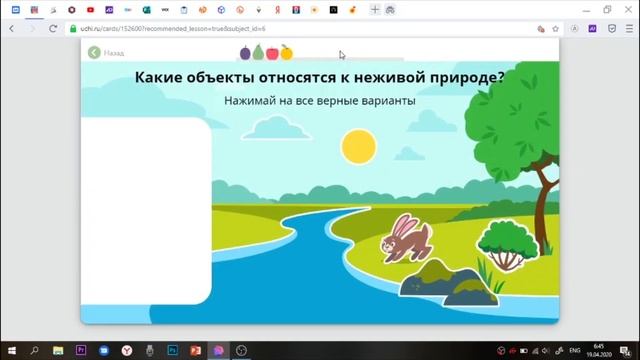640x360 pixels.
Task: Click the translate icon in address bar
Action: [541, 29]
